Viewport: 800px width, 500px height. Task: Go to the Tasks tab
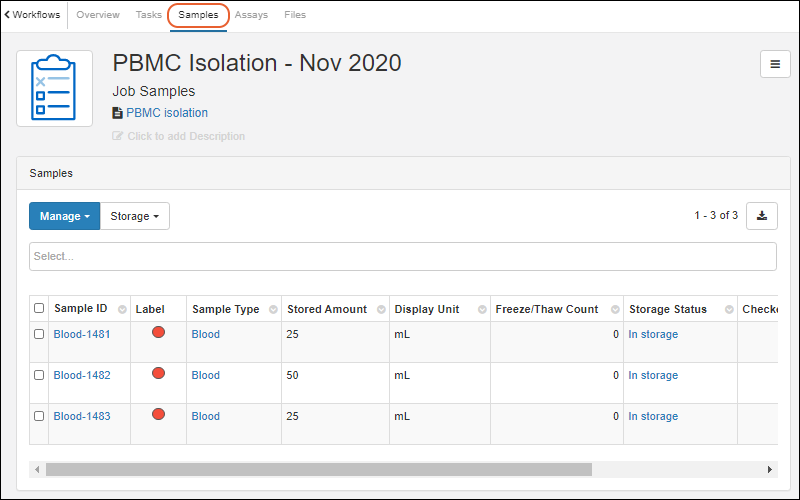pyautogui.click(x=148, y=15)
